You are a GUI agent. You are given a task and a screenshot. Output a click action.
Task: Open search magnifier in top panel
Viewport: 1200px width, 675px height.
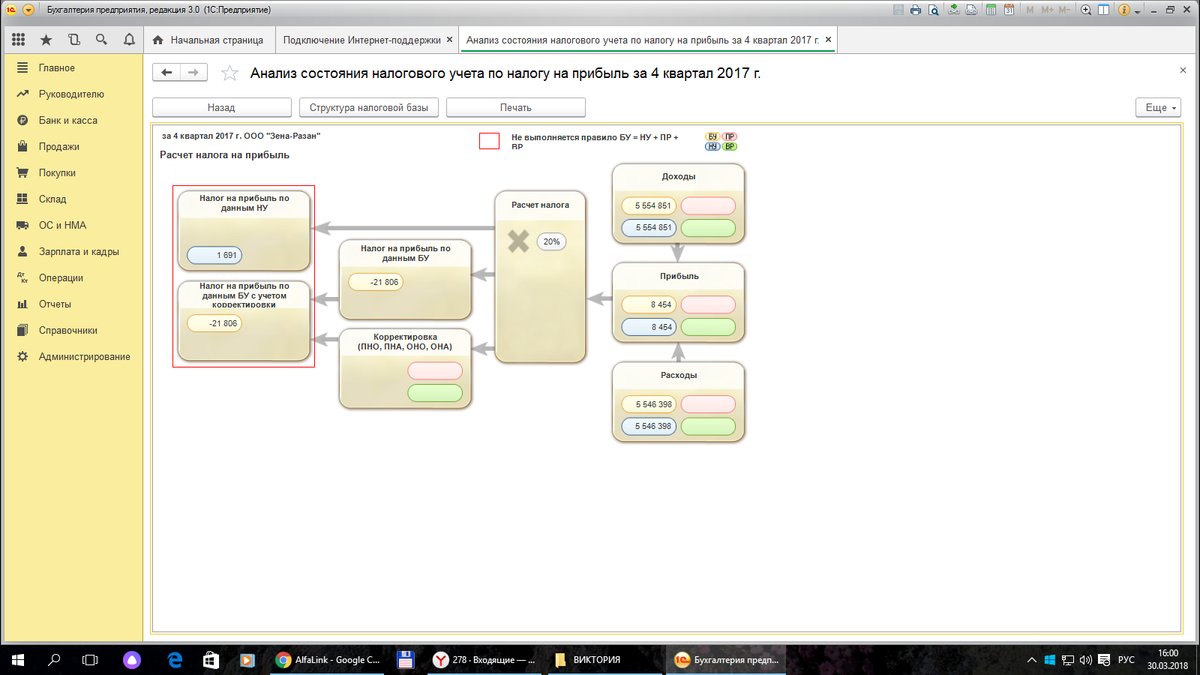[101, 40]
